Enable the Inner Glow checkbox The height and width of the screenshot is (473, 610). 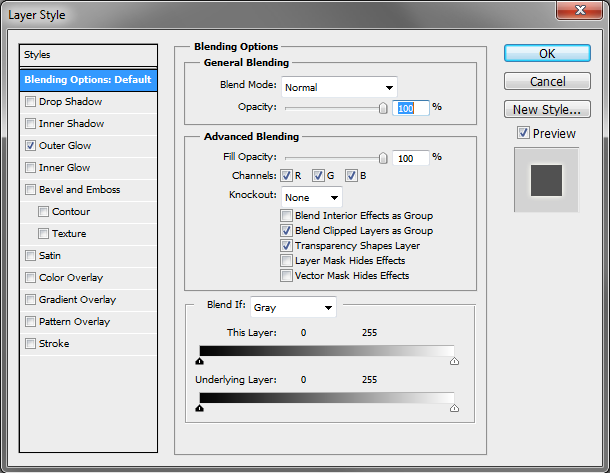pos(30,168)
